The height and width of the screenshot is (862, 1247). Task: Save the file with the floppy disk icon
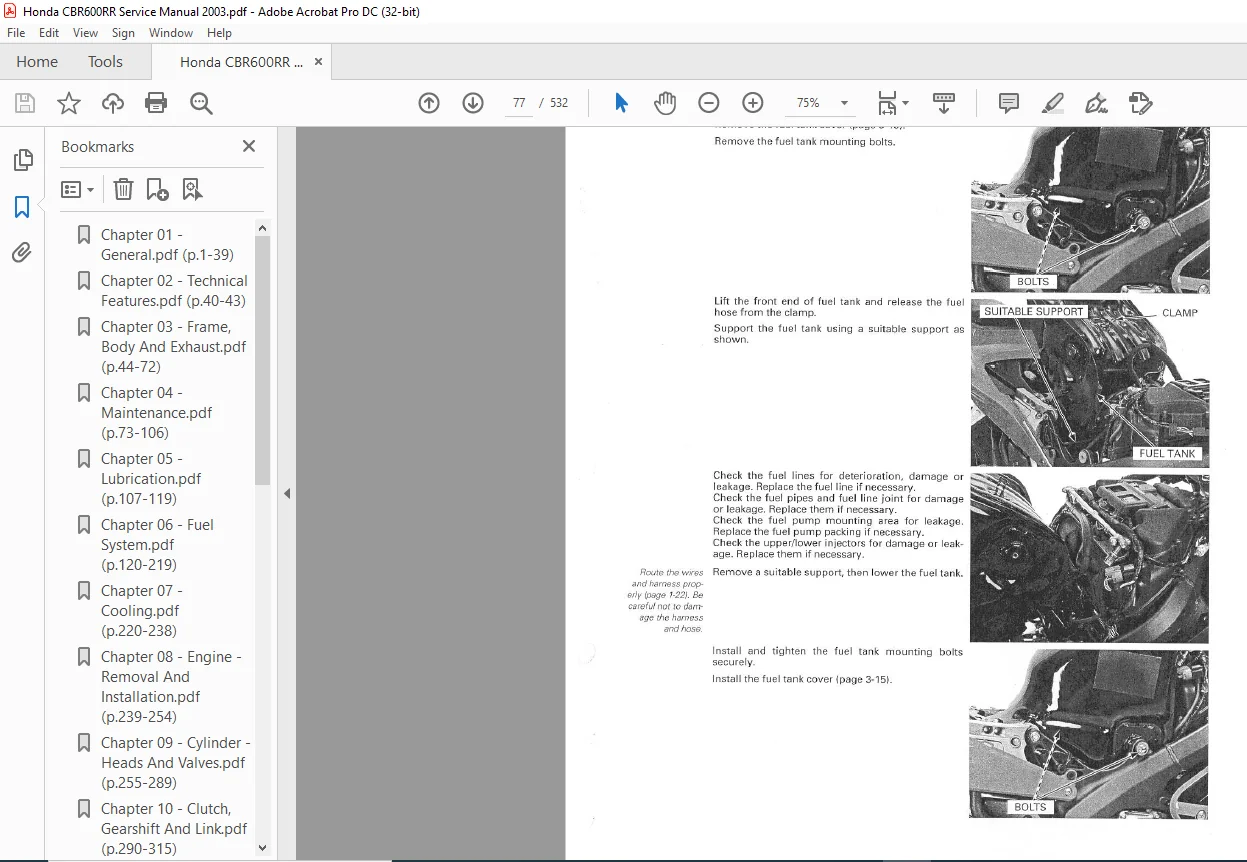[25, 103]
